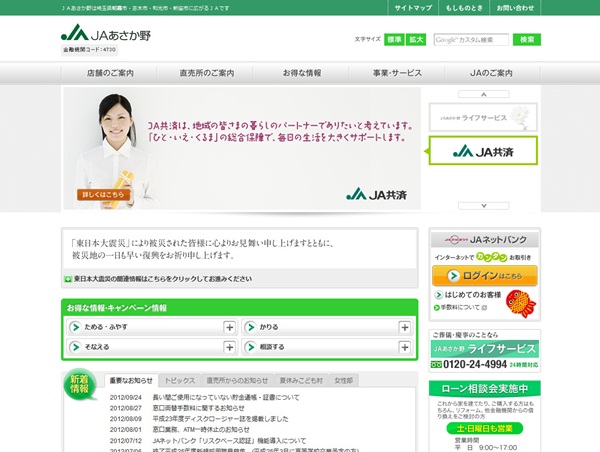Open the 店舗のご案内 menu

pyautogui.click(x=110, y=73)
